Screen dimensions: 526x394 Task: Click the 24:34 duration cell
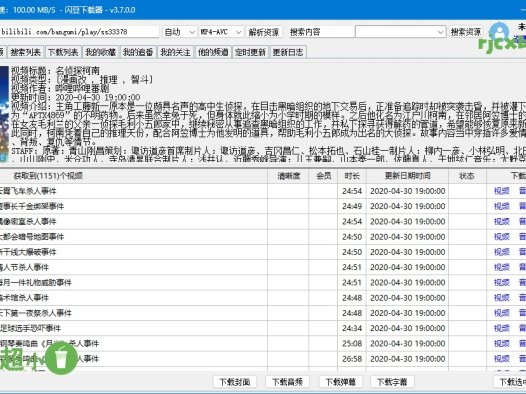click(352, 328)
